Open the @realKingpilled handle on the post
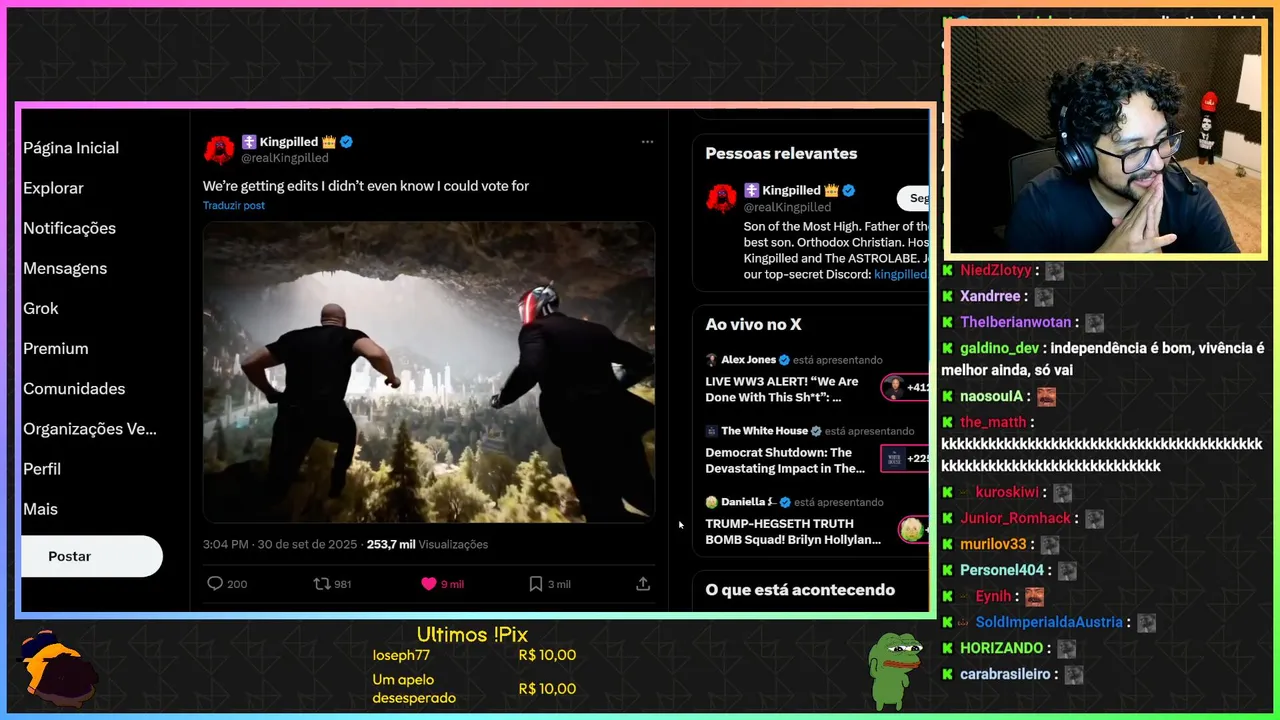 click(284, 158)
